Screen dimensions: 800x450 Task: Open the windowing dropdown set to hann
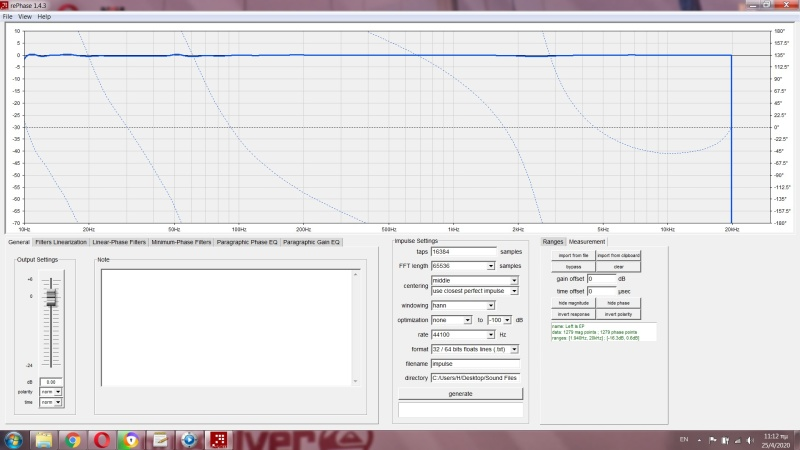(x=491, y=305)
